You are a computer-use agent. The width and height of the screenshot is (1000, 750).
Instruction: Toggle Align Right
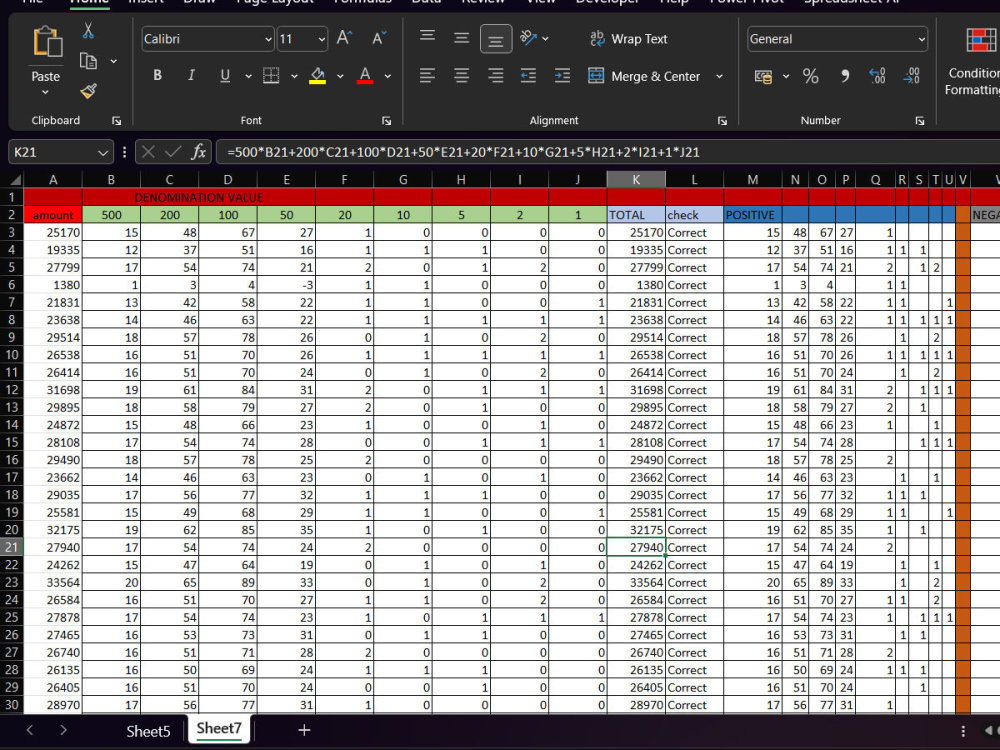[496, 76]
